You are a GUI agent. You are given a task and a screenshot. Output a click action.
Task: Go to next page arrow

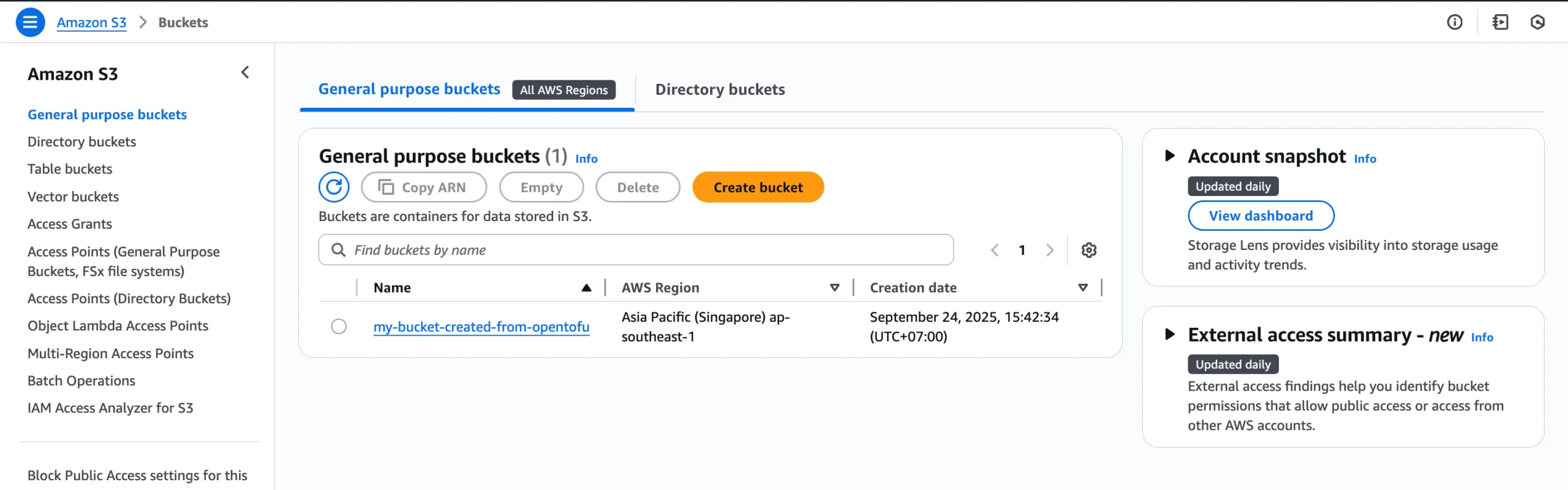point(1050,250)
